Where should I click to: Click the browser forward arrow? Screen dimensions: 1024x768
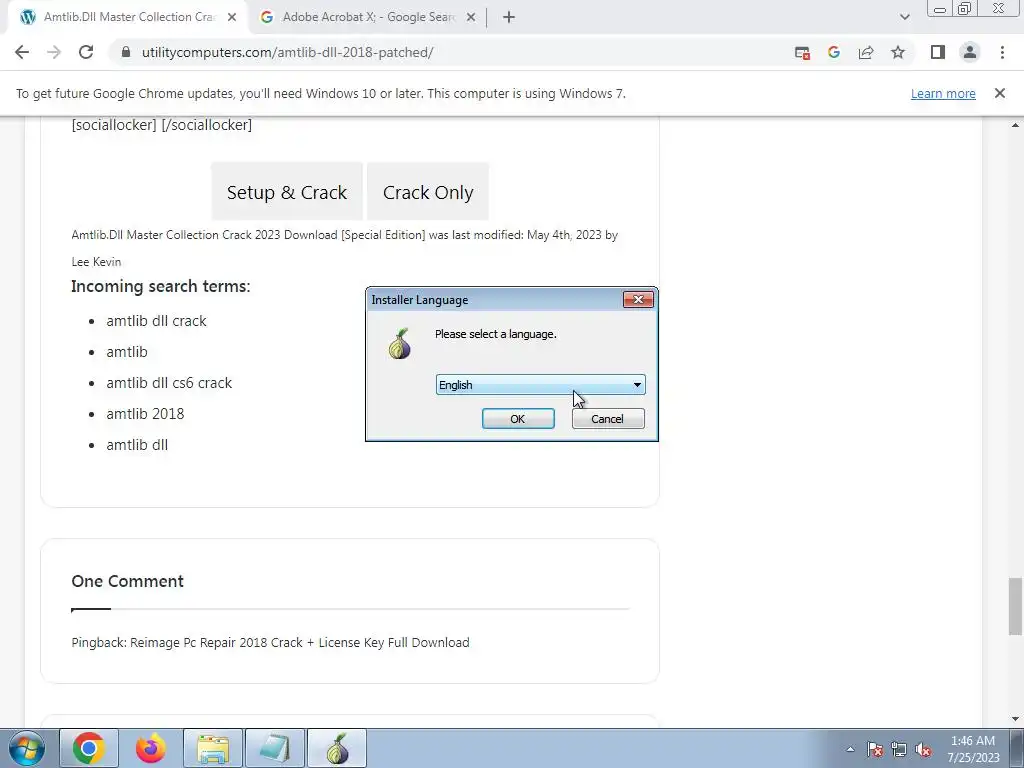[x=54, y=52]
